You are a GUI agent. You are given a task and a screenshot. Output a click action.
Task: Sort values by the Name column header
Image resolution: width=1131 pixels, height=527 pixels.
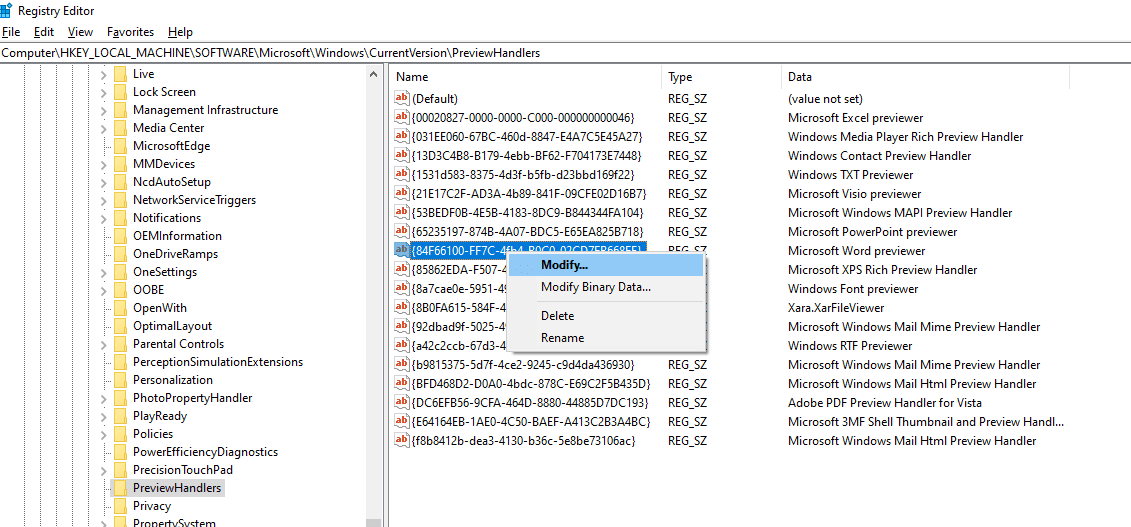(525, 76)
